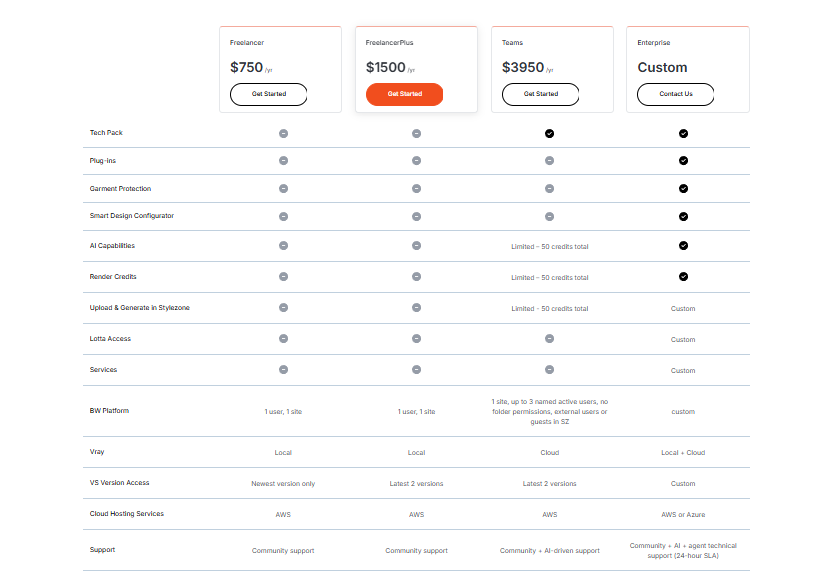
Task: Click Contact Us for Enterprise plan
Action: coord(676,94)
